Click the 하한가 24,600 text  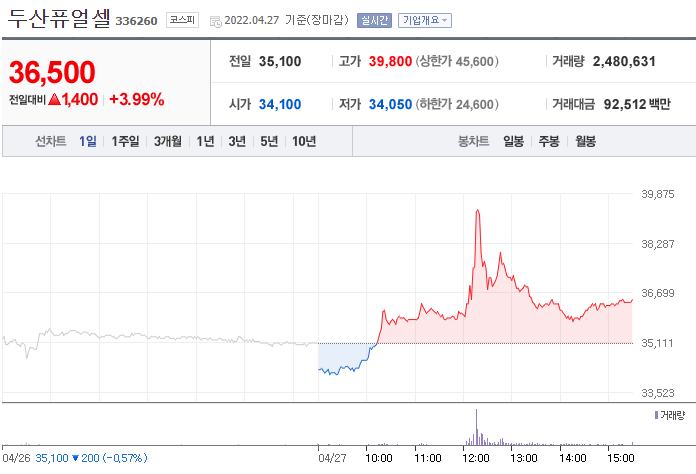457,104
